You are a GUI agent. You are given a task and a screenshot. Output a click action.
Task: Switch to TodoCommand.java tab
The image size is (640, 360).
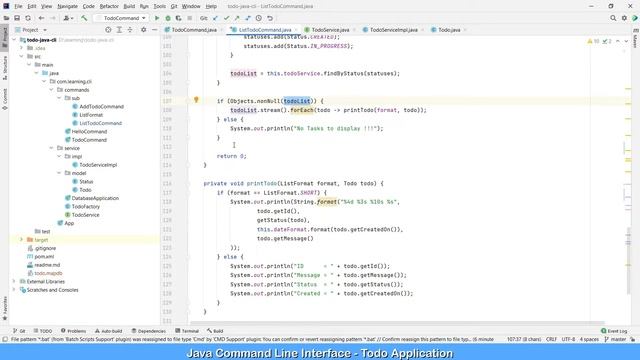click(194, 30)
